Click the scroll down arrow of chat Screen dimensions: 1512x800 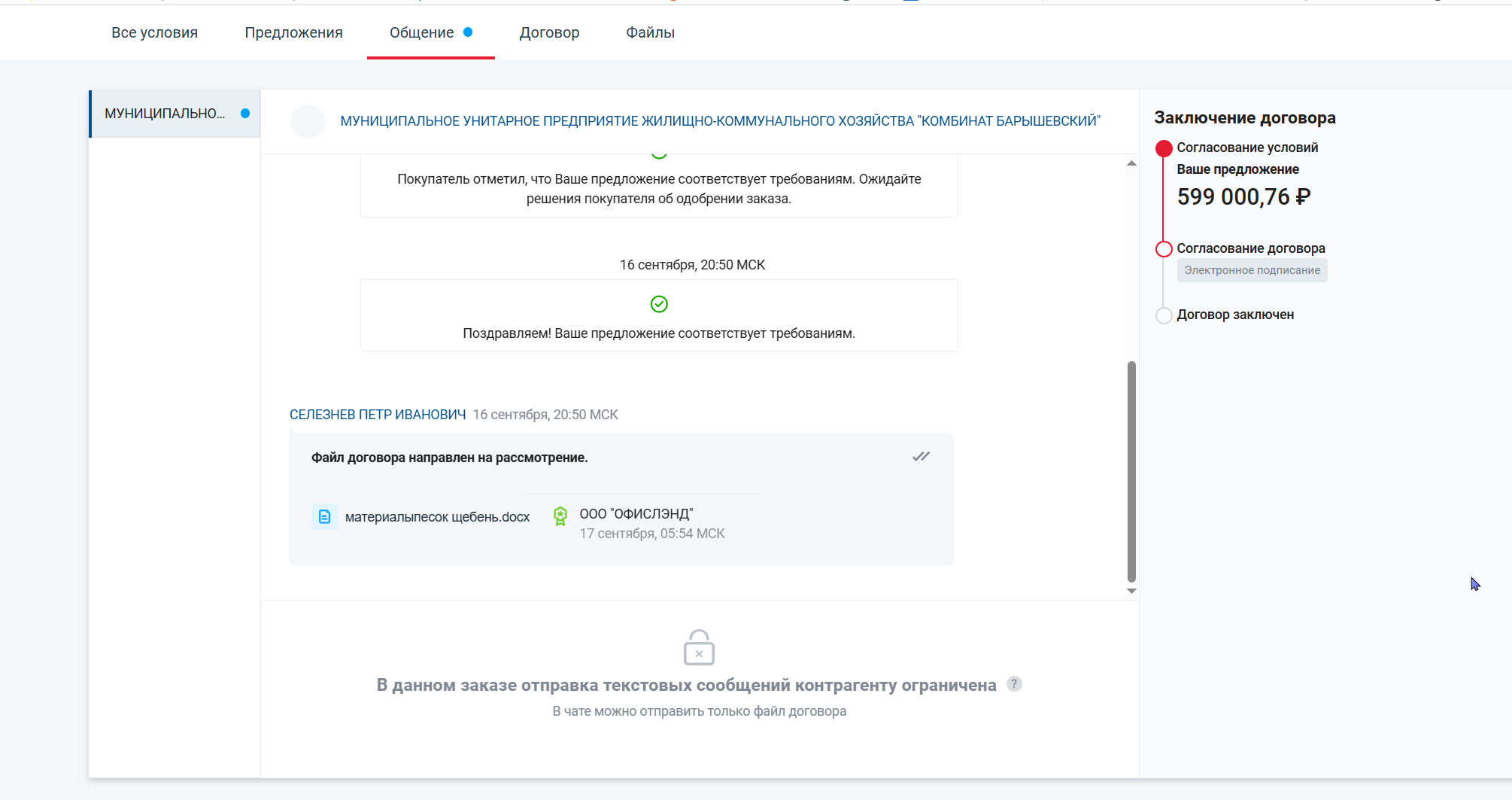(1131, 591)
